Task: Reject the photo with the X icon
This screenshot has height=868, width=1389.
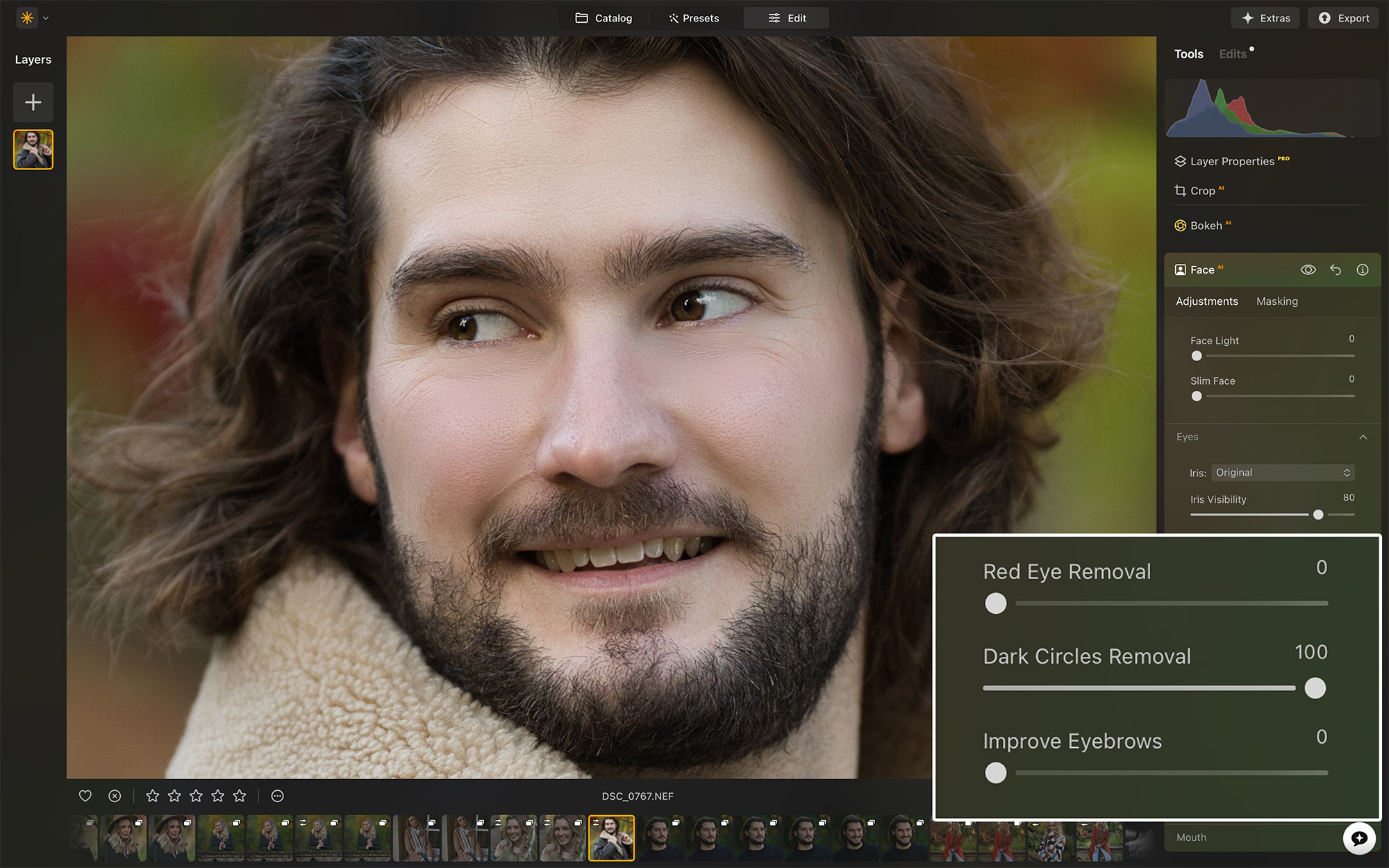Action: 113,796
